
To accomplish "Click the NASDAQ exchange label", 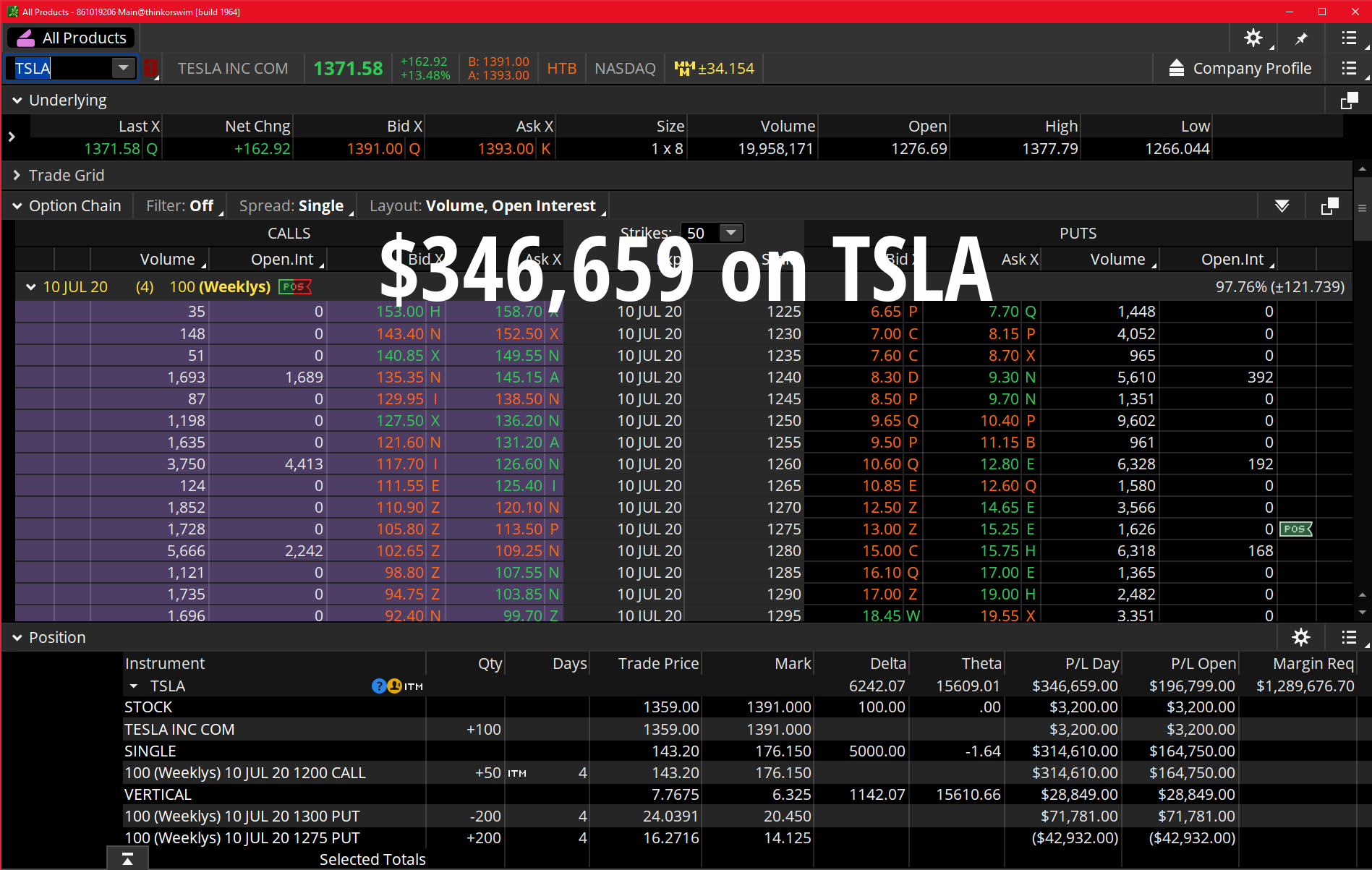I will click(x=625, y=68).
